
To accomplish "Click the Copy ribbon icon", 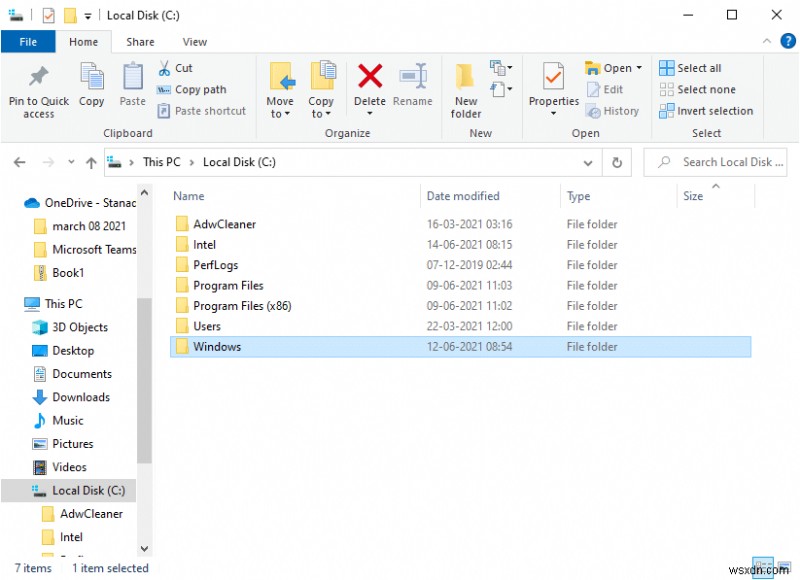I will pyautogui.click(x=92, y=77).
